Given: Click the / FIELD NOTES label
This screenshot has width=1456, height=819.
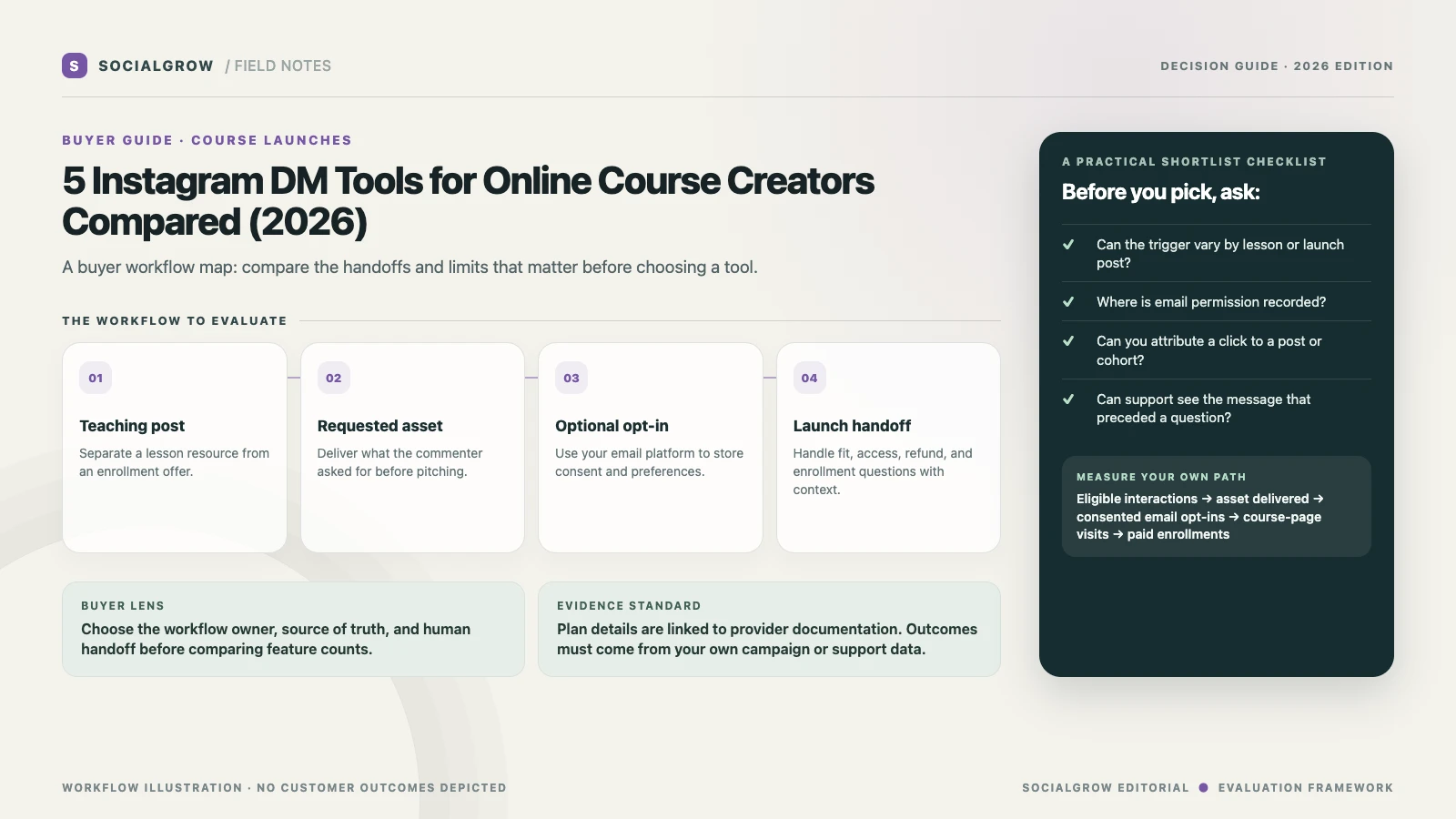Looking at the screenshot, I should 278,66.
